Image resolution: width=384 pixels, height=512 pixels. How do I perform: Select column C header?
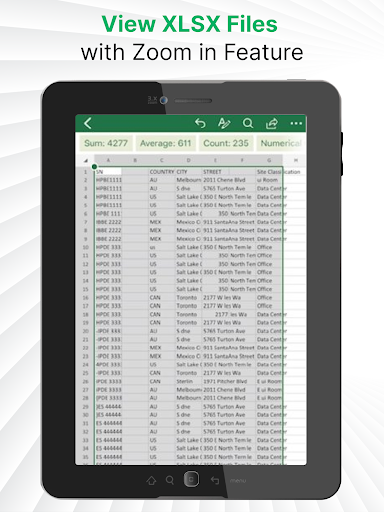162,160
